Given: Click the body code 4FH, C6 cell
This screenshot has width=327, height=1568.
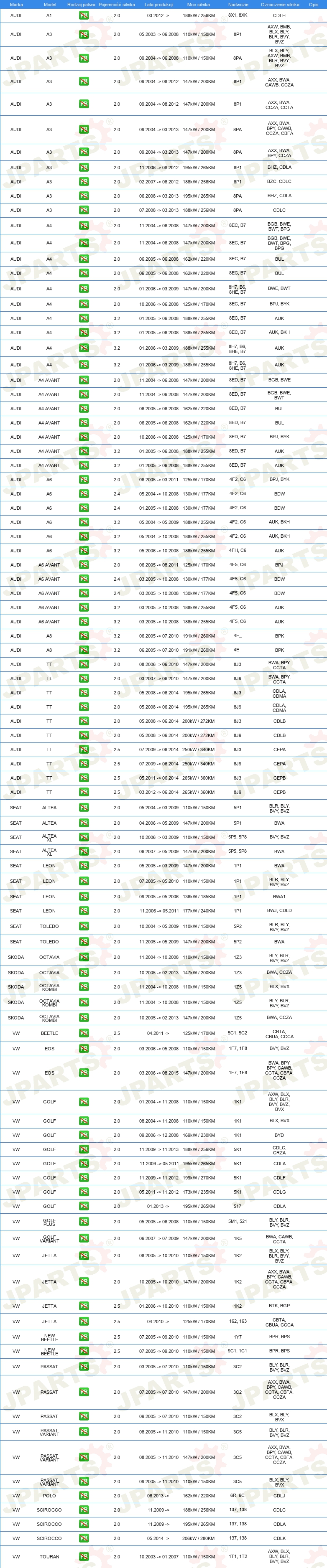Looking at the screenshot, I should click(x=238, y=551).
